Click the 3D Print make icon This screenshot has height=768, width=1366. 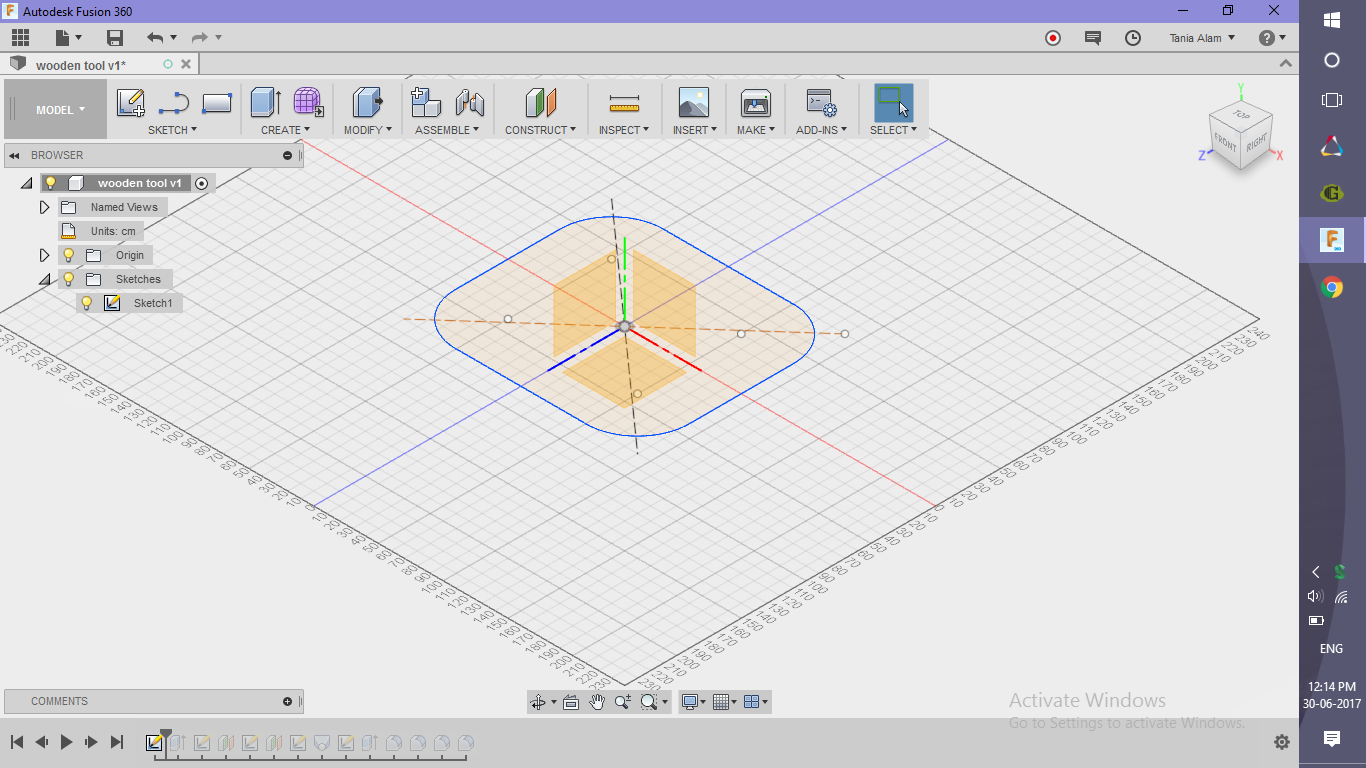coord(755,102)
